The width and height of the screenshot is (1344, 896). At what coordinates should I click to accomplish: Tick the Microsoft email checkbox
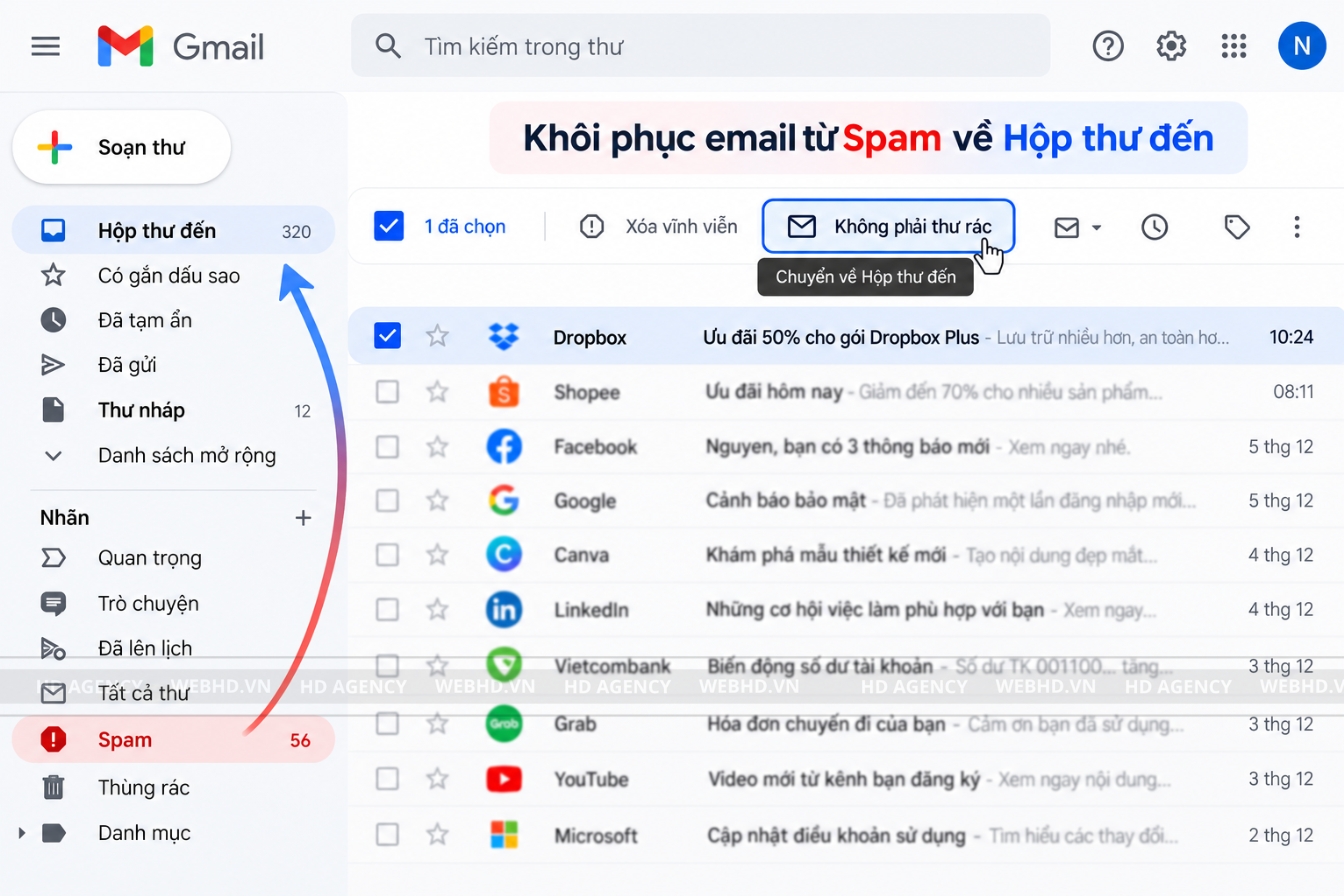pos(387,834)
